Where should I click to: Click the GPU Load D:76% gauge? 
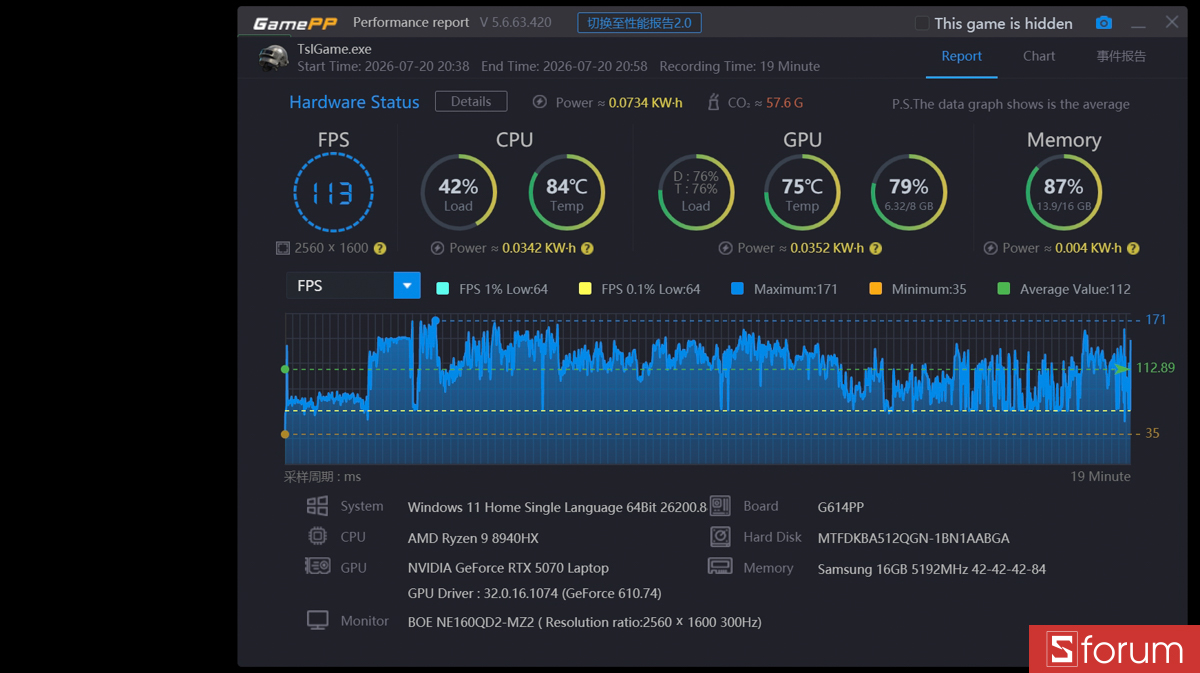(696, 192)
